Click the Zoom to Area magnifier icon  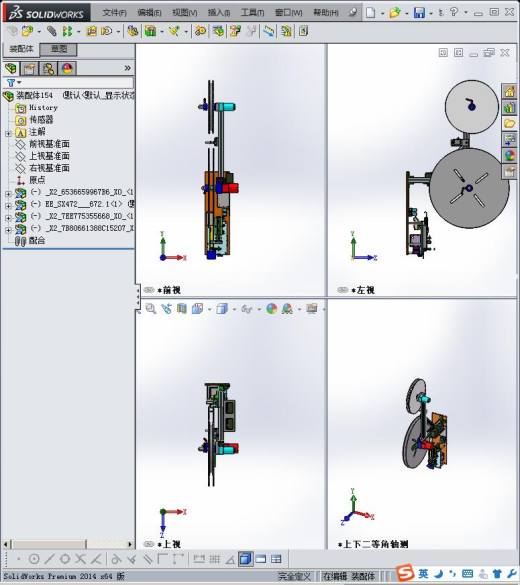pyautogui.click(x=151, y=309)
